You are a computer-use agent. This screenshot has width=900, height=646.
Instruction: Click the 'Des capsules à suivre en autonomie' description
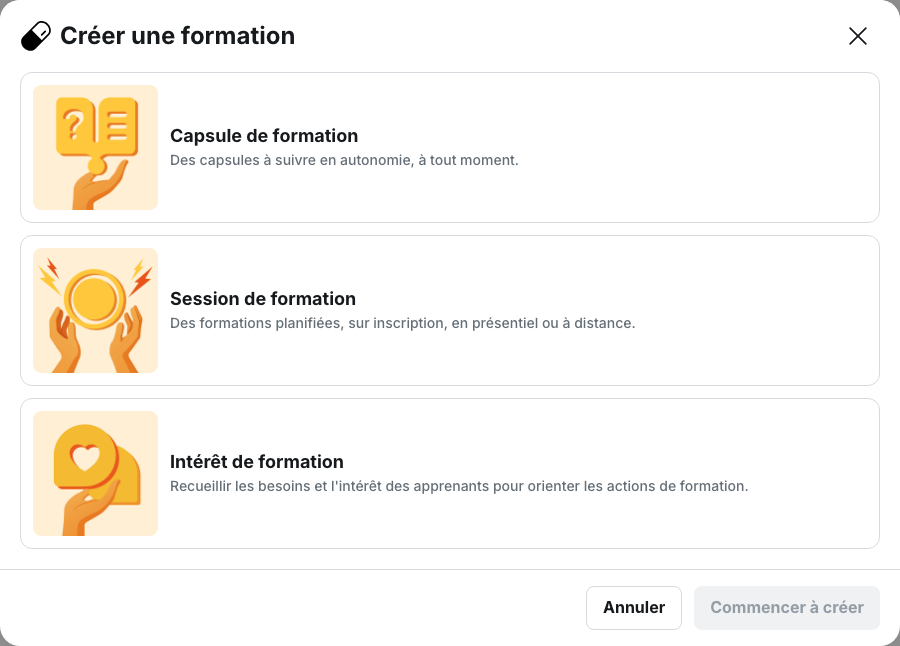[344, 160]
